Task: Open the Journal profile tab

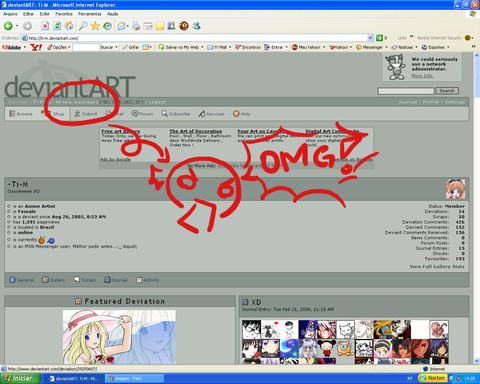Action: coord(116,280)
